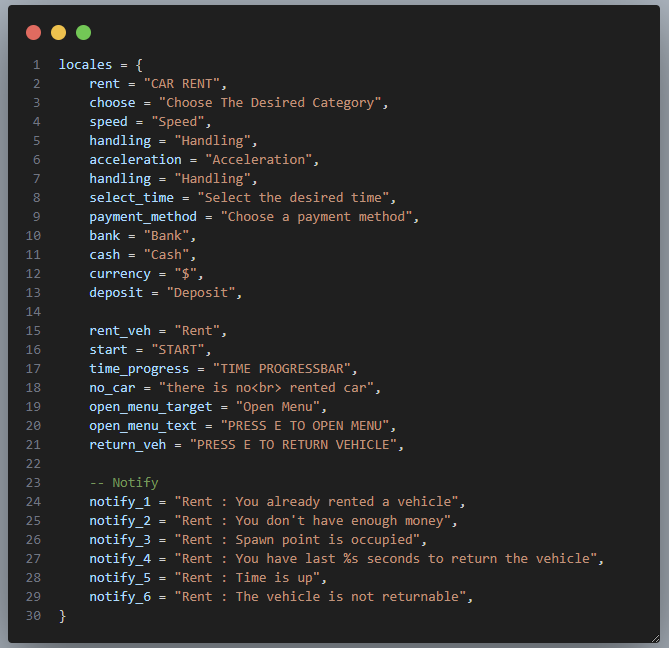
Task: Click the "Choose The Desired Category" string
Action: click(270, 103)
